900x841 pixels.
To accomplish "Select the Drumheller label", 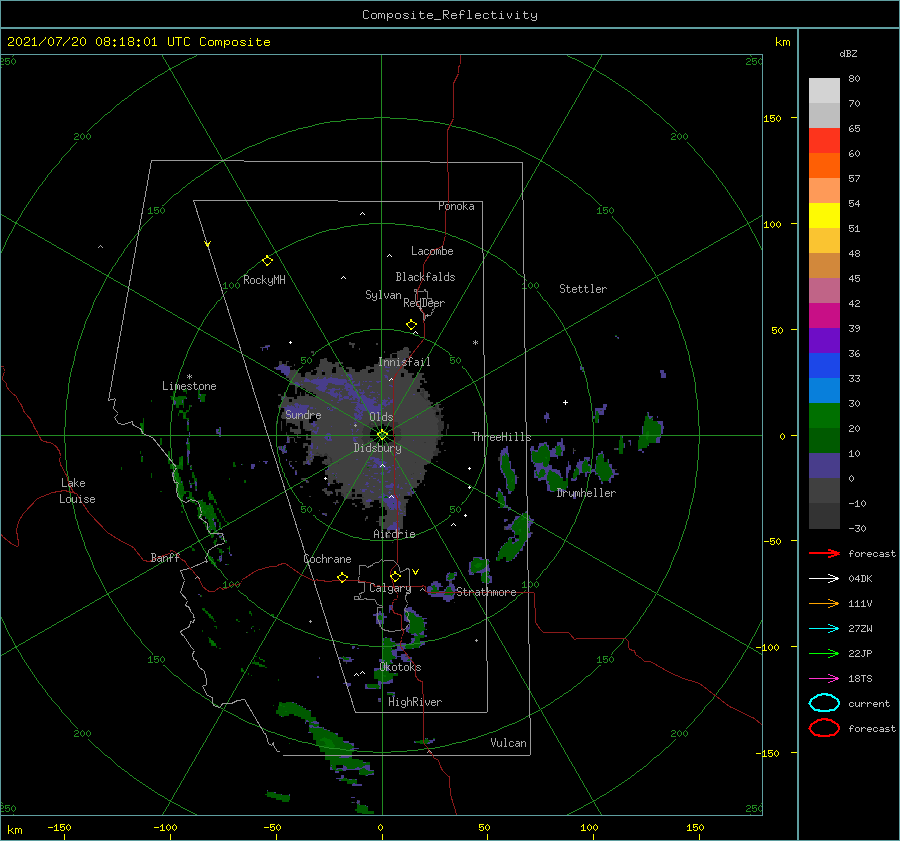I will point(586,493).
